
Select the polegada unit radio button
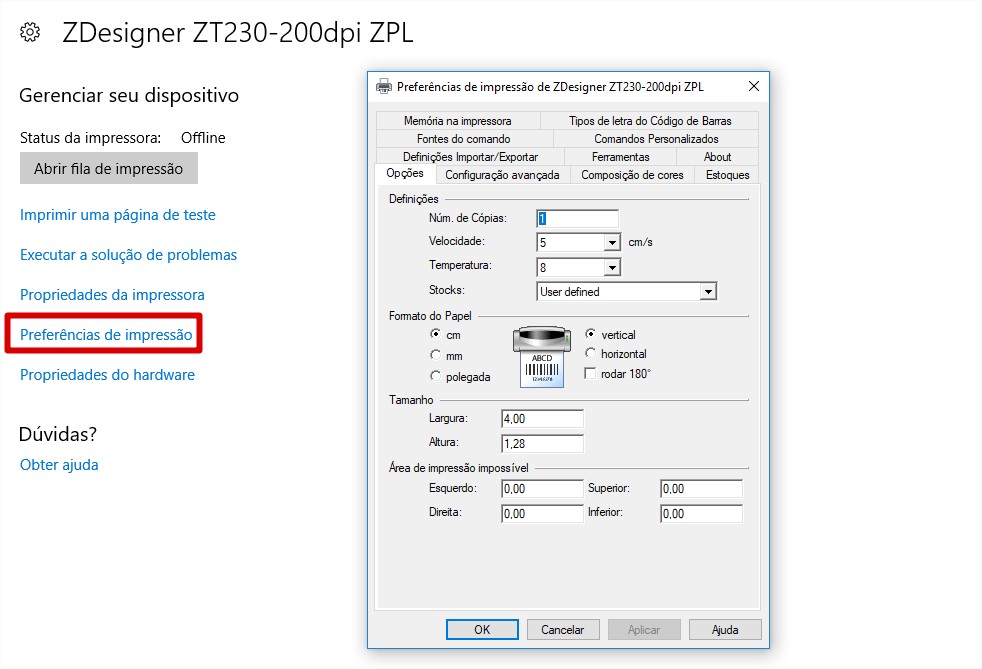pyautogui.click(x=435, y=376)
